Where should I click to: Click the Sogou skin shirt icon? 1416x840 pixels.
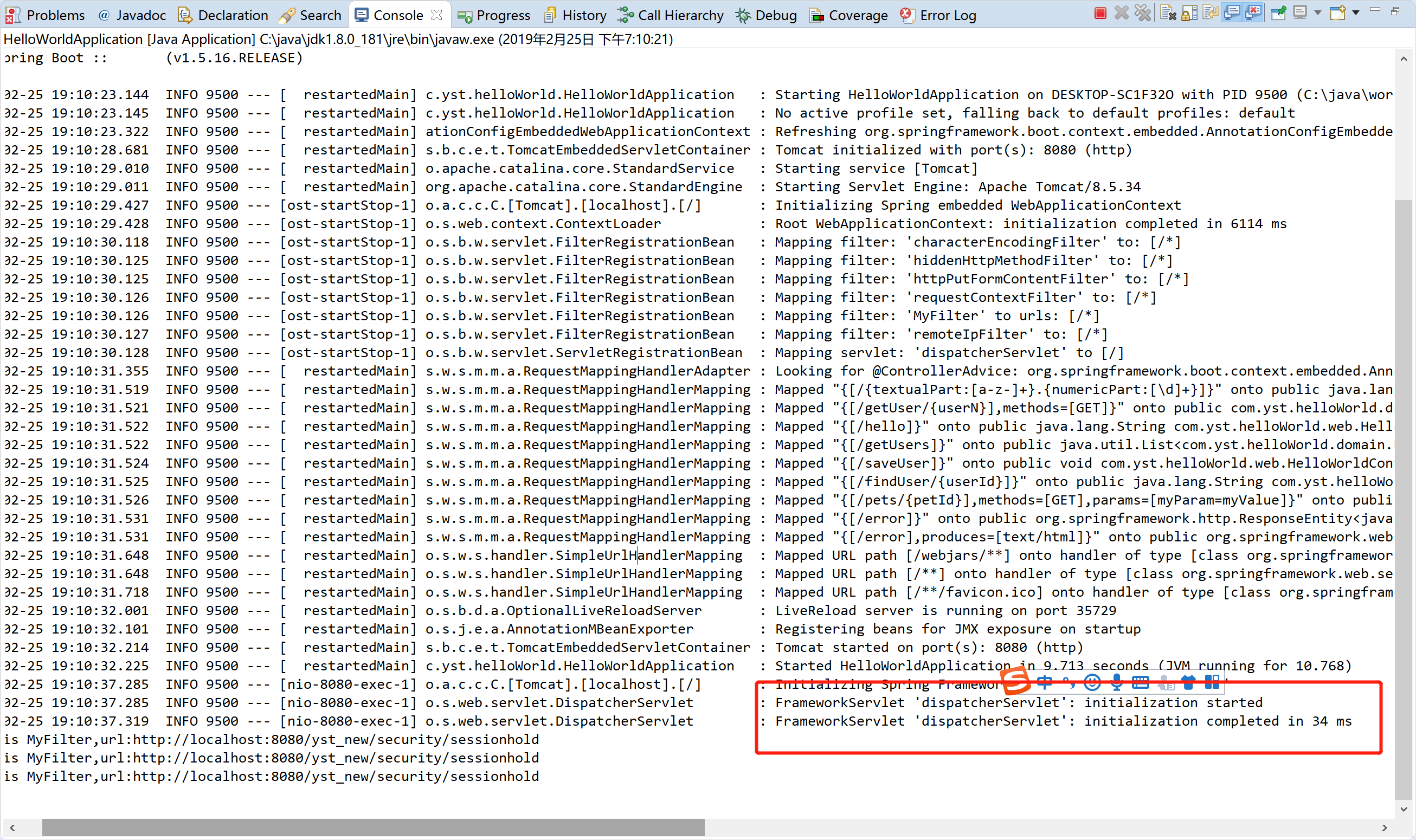(x=1188, y=683)
